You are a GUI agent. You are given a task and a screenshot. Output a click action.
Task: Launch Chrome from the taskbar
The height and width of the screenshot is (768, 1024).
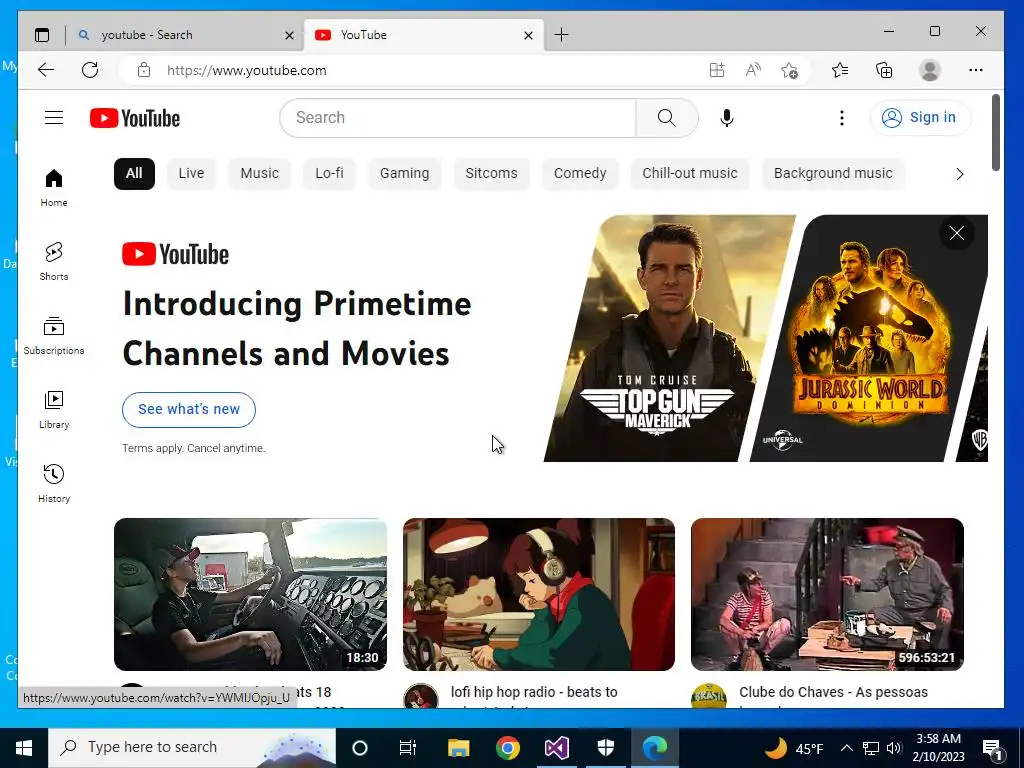[507, 747]
